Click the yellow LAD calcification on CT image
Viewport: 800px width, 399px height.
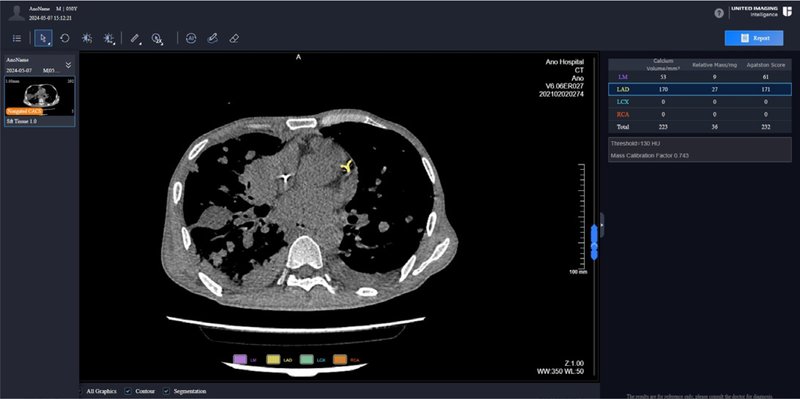(347, 166)
